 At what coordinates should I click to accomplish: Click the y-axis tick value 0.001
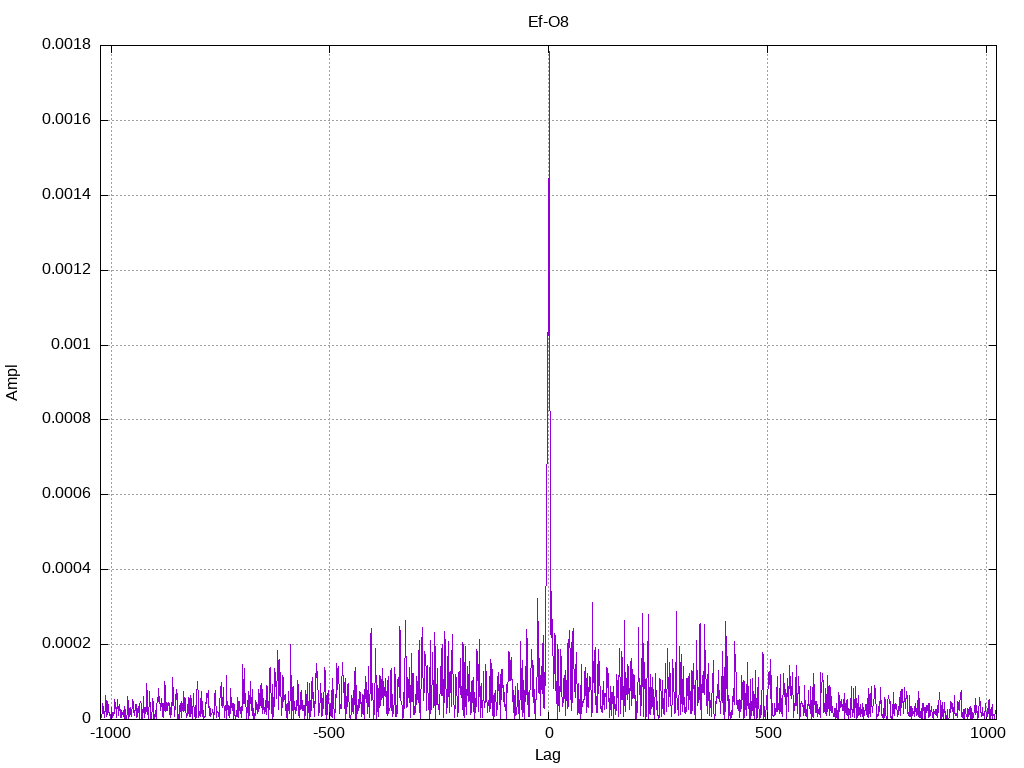click(x=71, y=344)
